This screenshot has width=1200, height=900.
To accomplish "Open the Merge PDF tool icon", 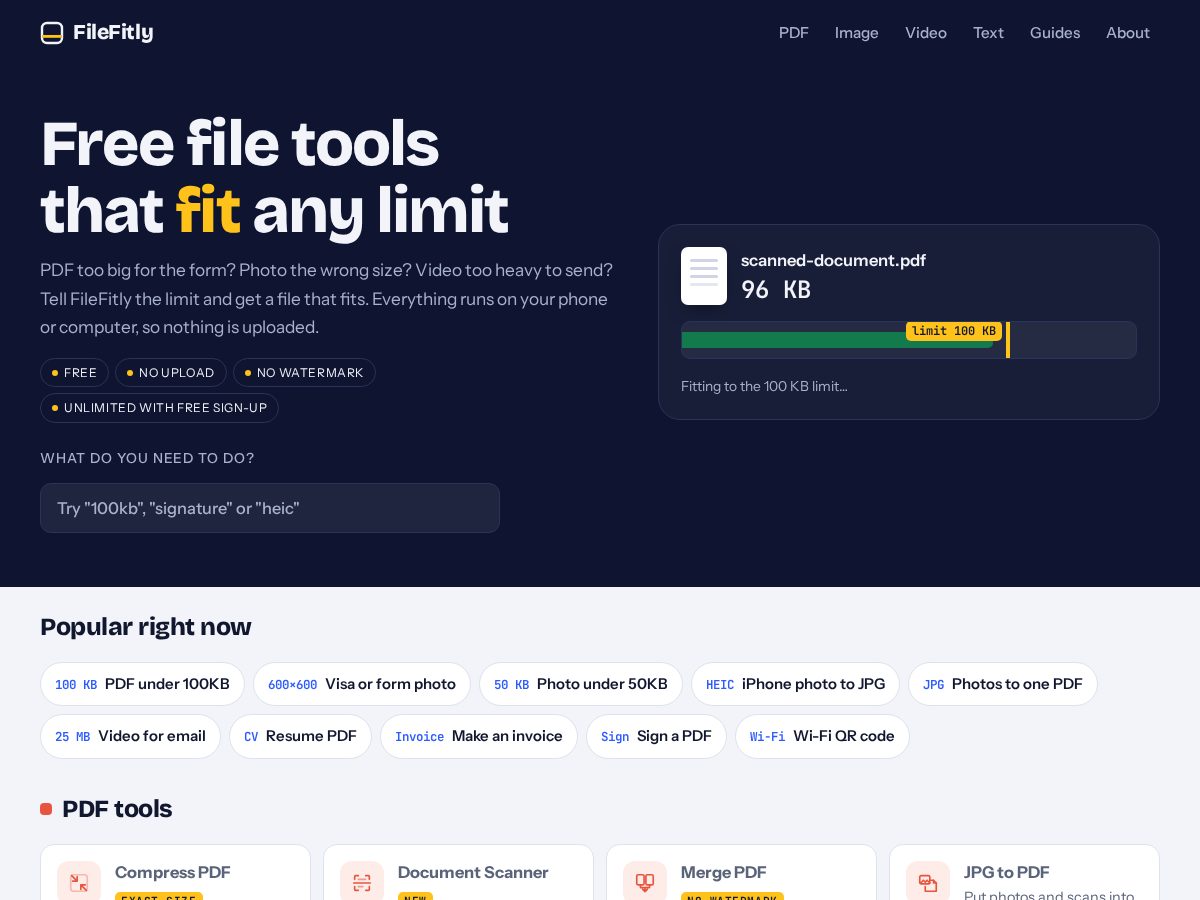I will (x=645, y=883).
